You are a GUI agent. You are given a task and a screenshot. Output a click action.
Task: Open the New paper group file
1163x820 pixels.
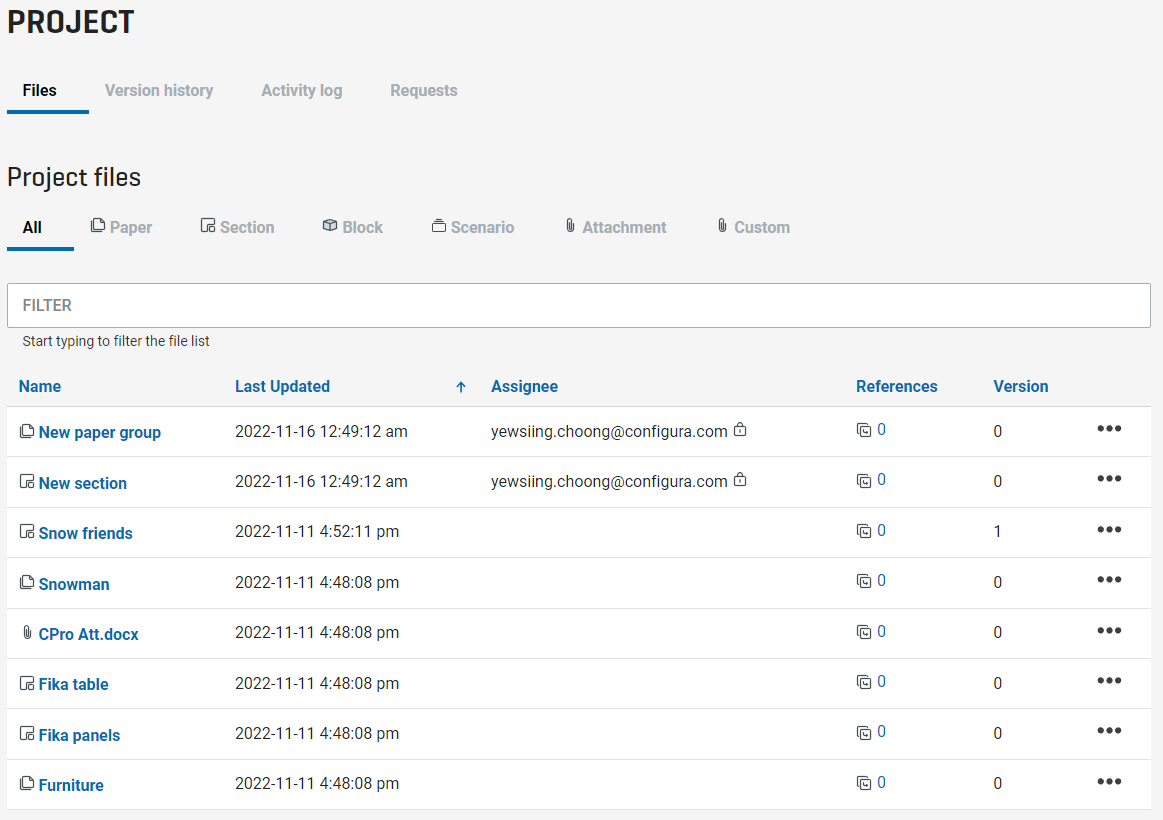tap(99, 432)
